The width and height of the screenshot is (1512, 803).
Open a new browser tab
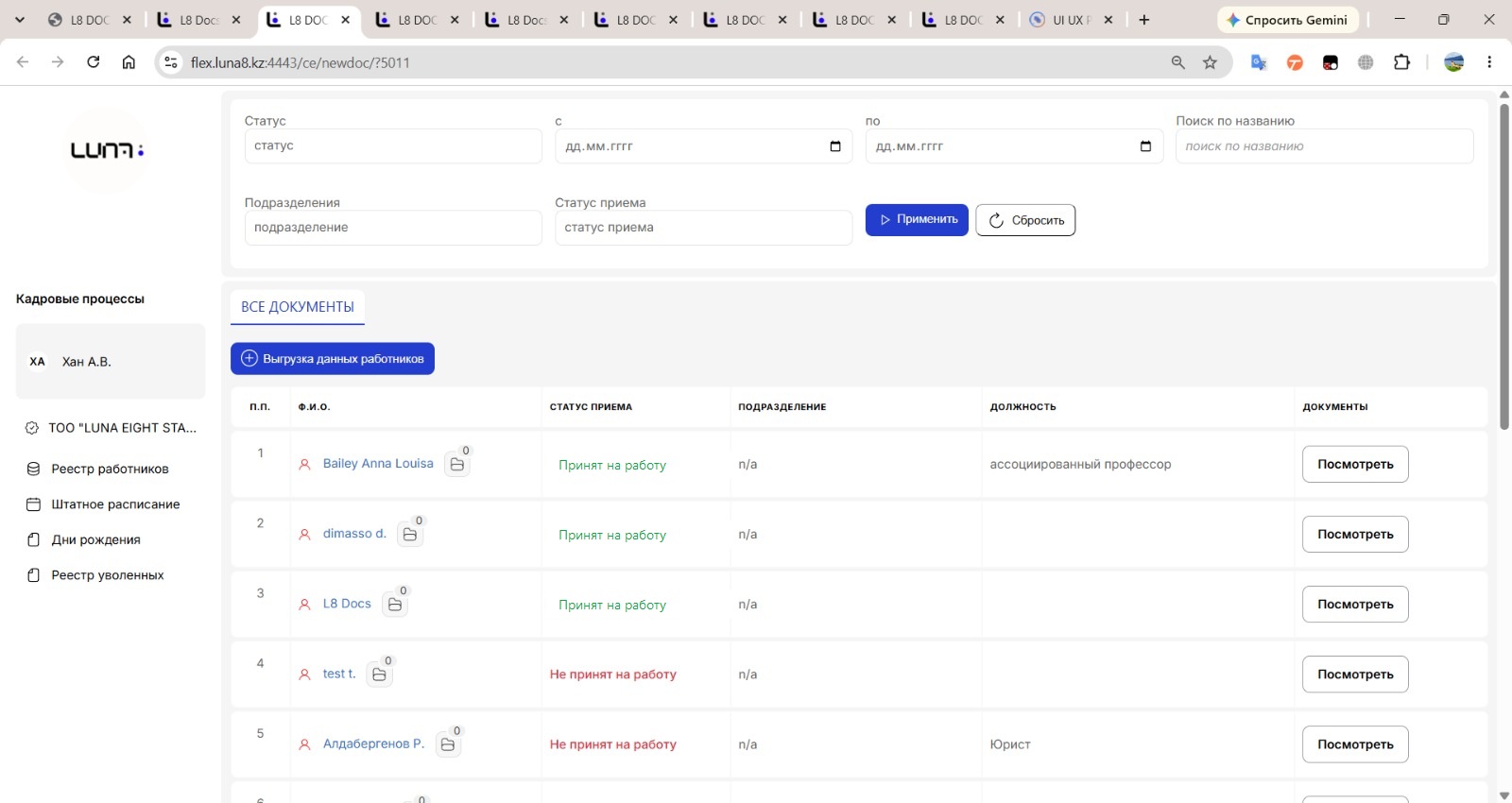click(1144, 20)
